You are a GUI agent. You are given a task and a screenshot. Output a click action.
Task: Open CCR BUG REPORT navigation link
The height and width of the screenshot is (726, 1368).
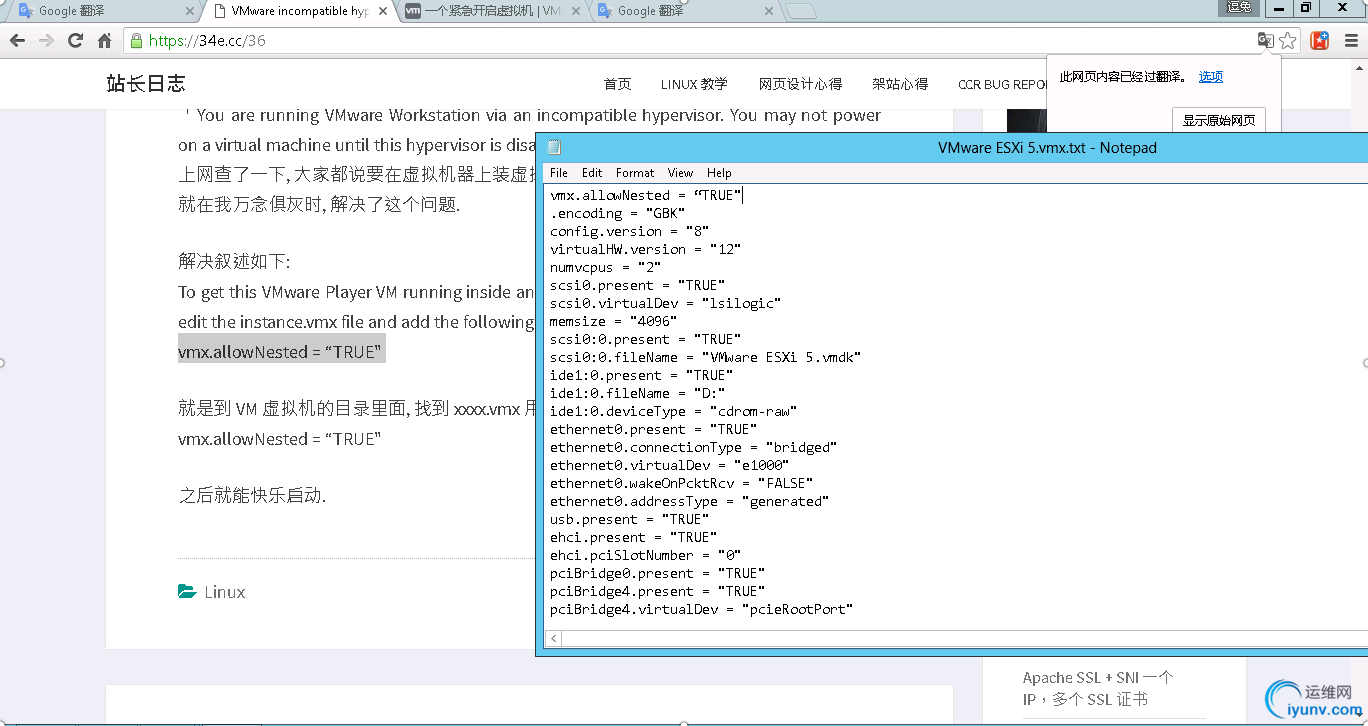coord(1002,84)
